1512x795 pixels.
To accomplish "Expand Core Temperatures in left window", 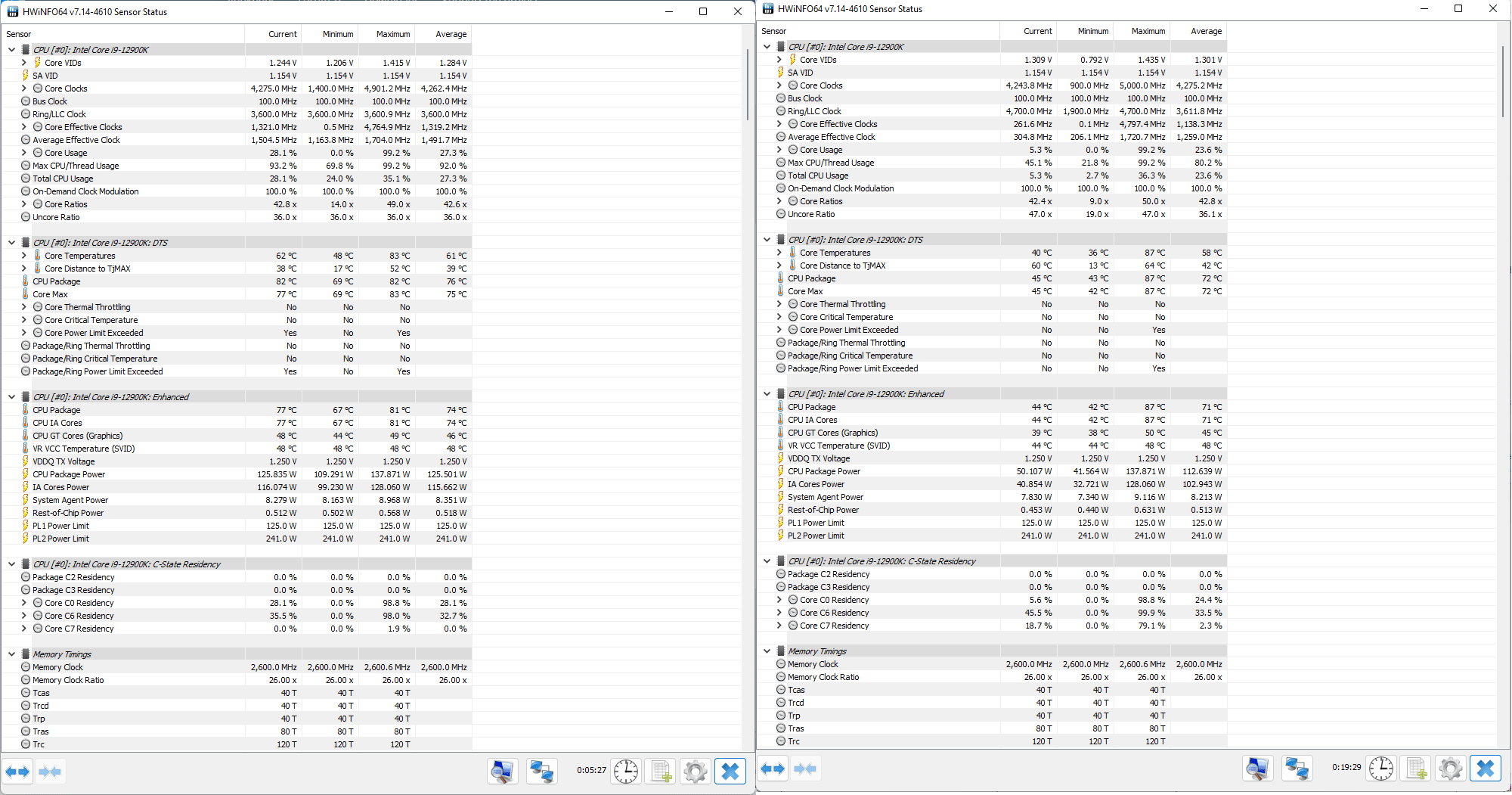I will click(x=24, y=256).
